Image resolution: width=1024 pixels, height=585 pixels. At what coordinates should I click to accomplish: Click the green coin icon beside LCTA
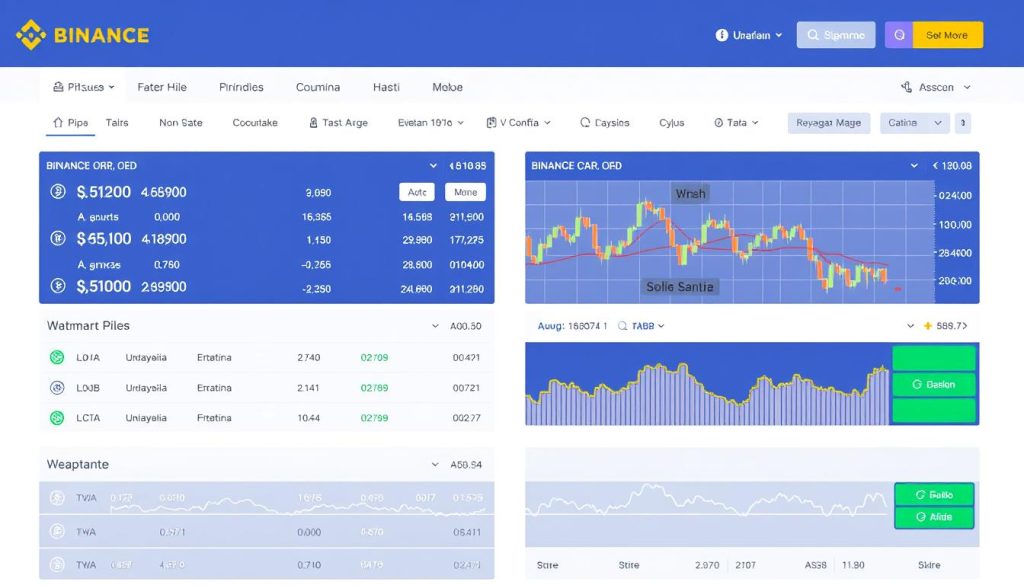57,417
